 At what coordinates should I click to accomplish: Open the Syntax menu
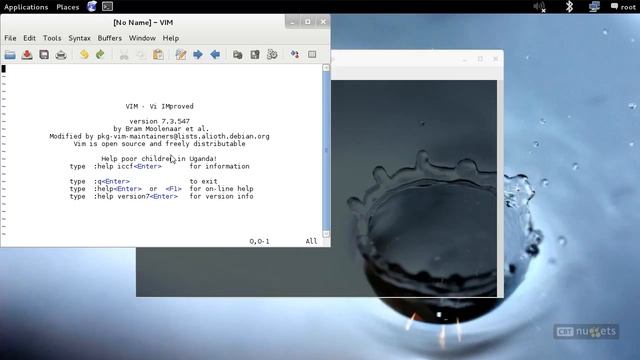pos(79,38)
